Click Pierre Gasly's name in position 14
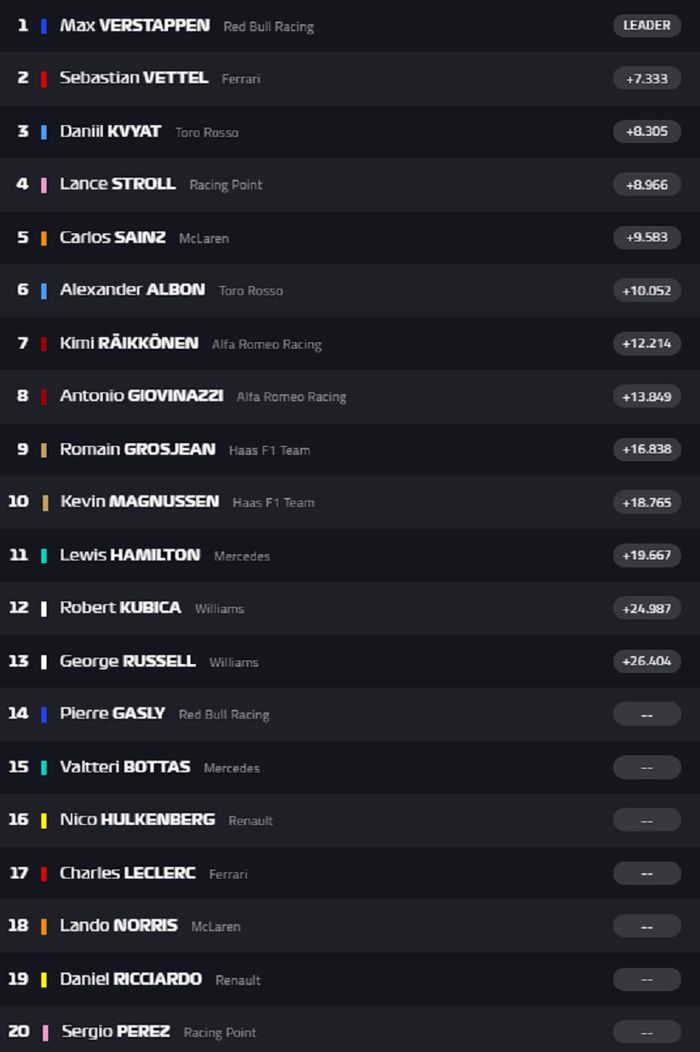The width and height of the screenshot is (700, 1052). [112, 713]
